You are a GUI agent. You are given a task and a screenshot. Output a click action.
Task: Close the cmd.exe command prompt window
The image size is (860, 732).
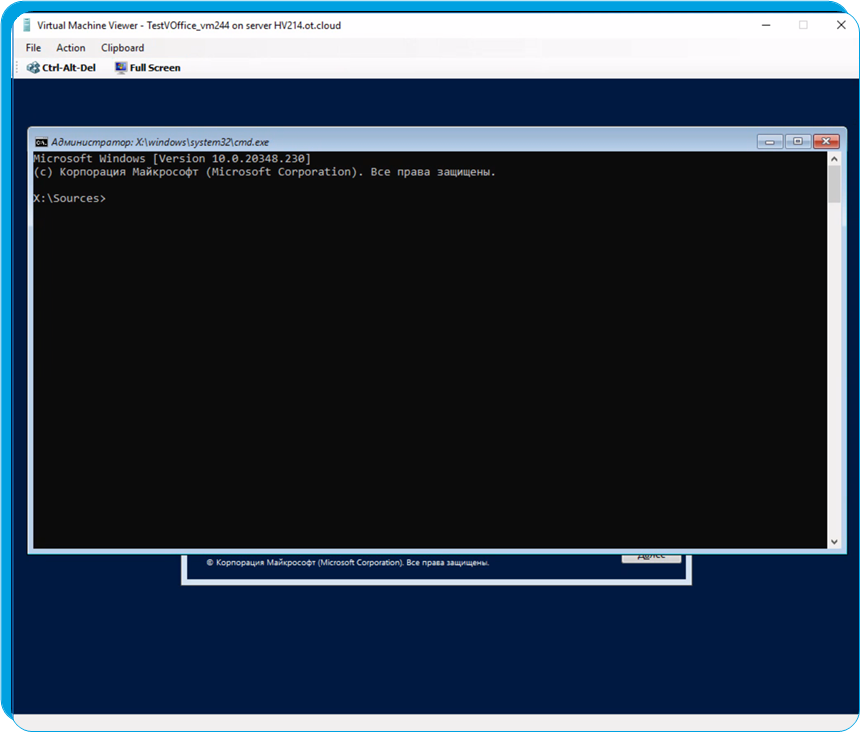tap(826, 141)
